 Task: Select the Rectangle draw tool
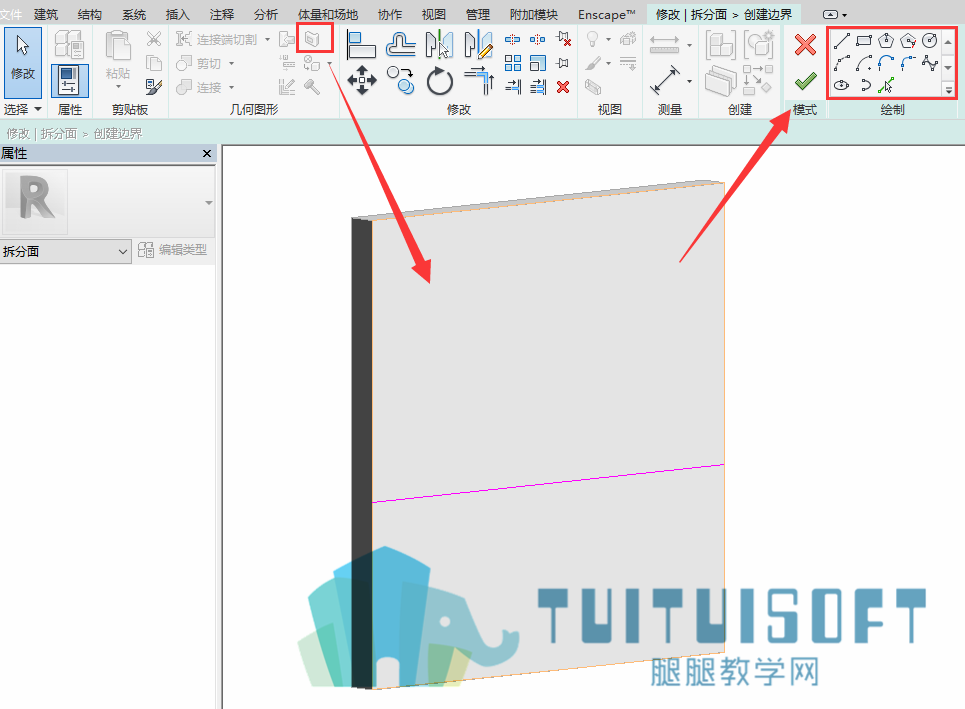[x=863, y=41]
